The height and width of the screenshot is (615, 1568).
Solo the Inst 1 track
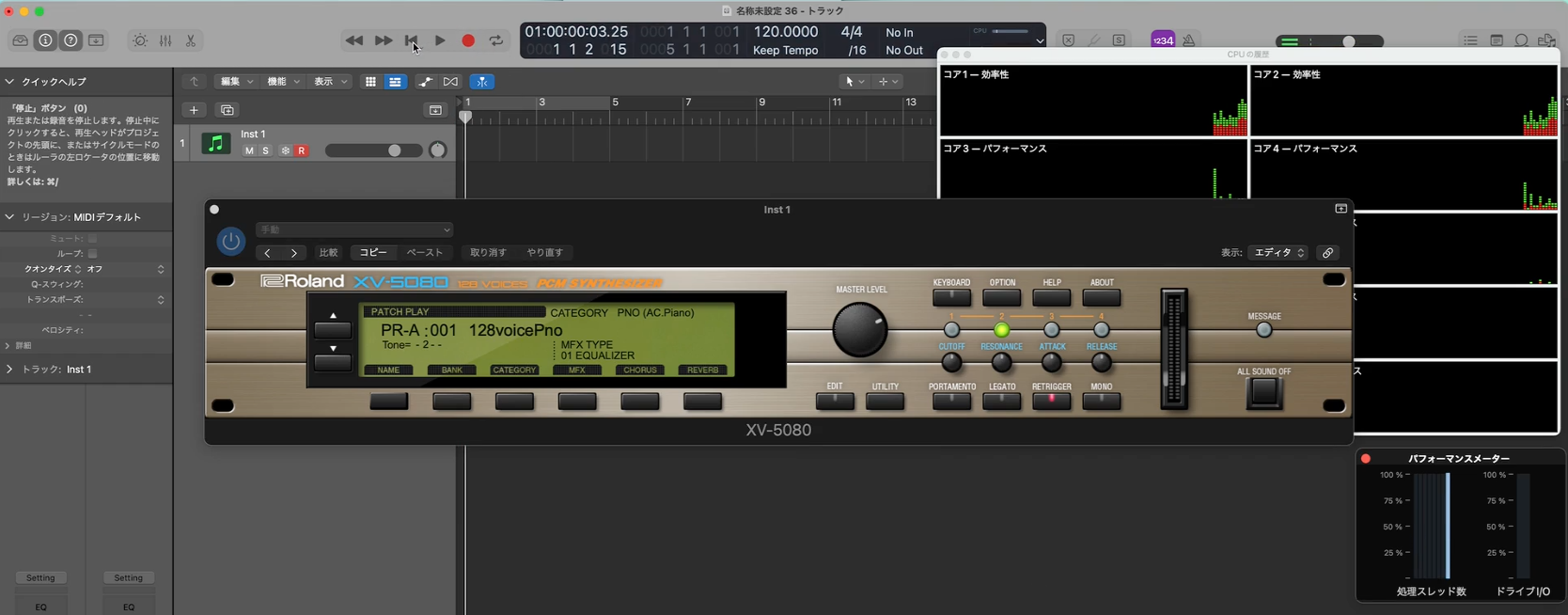(265, 150)
